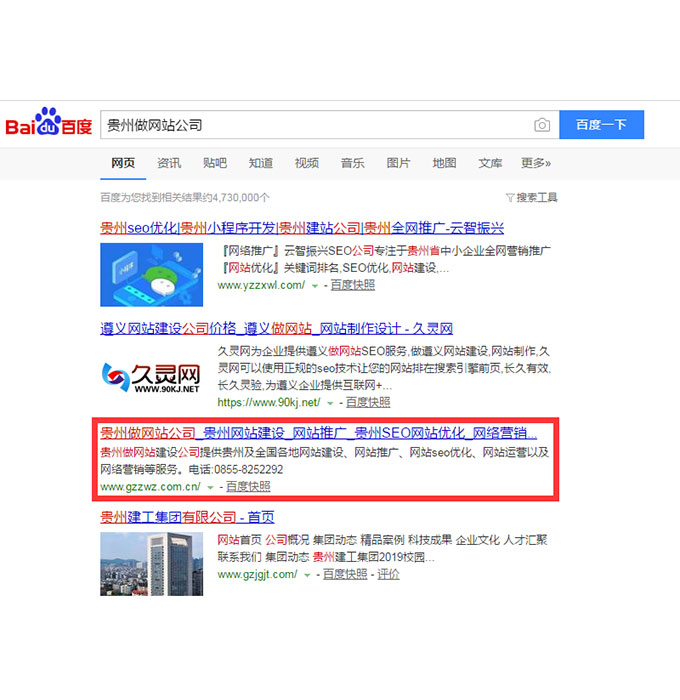The width and height of the screenshot is (680, 700).
Task: Select the 网页 tab
Action: pyautogui.click(x=123, y=163)
